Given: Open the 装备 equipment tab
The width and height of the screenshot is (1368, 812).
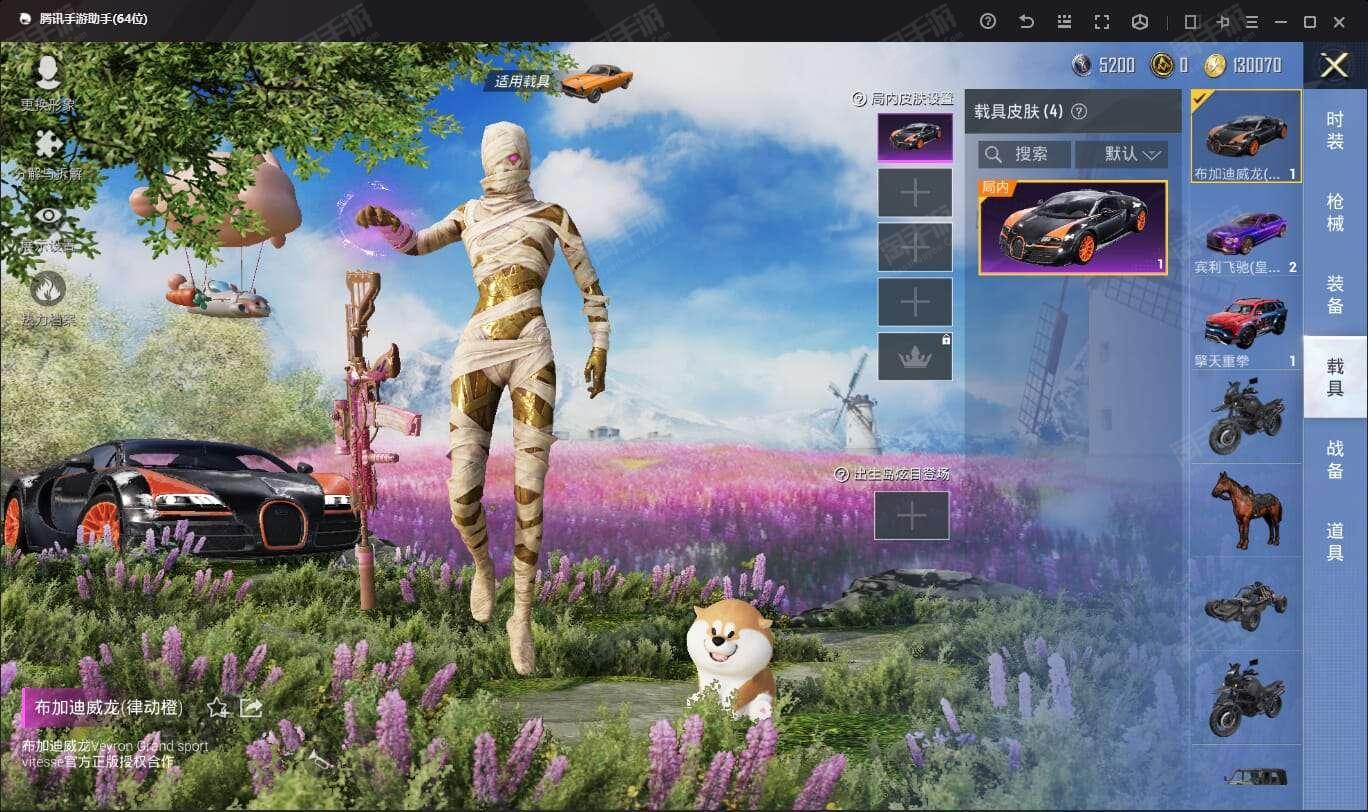Looking at the screenshot, I should (1335, 294).
